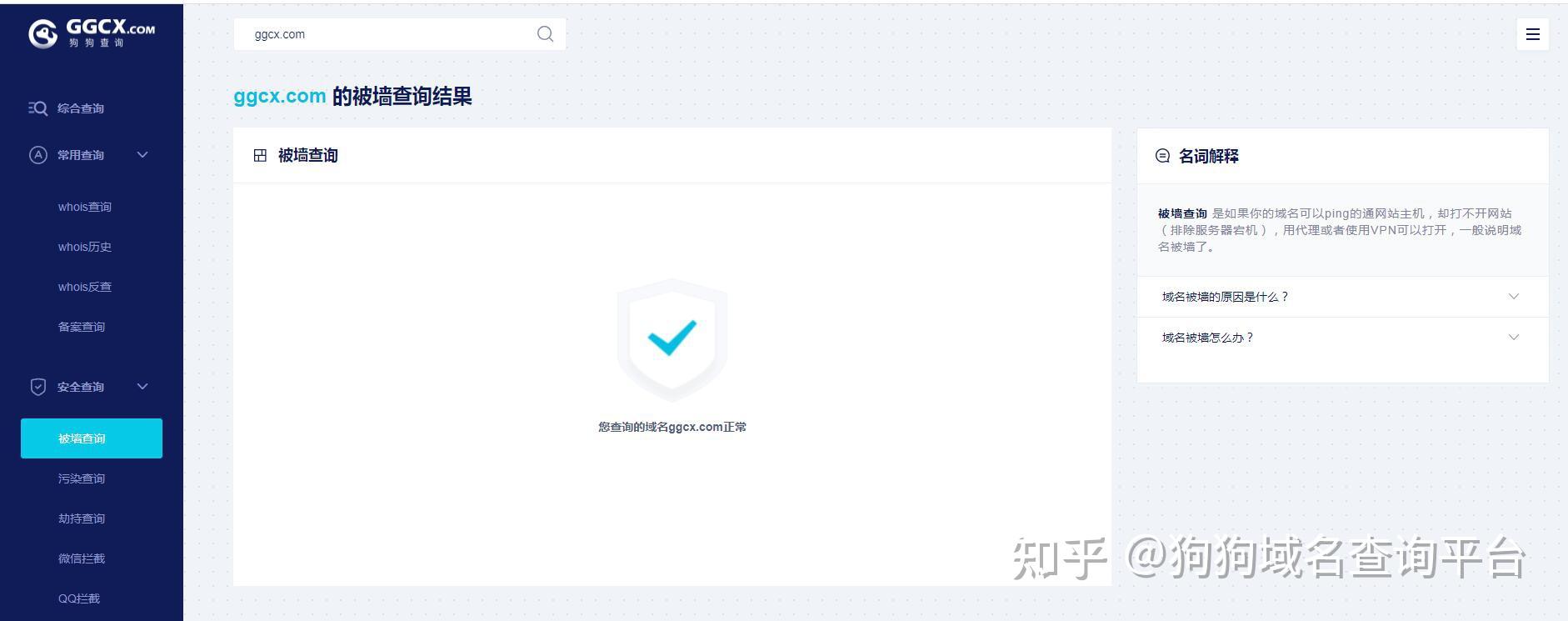Click the 安全查询 shield icon

click(x=38, y=387)
